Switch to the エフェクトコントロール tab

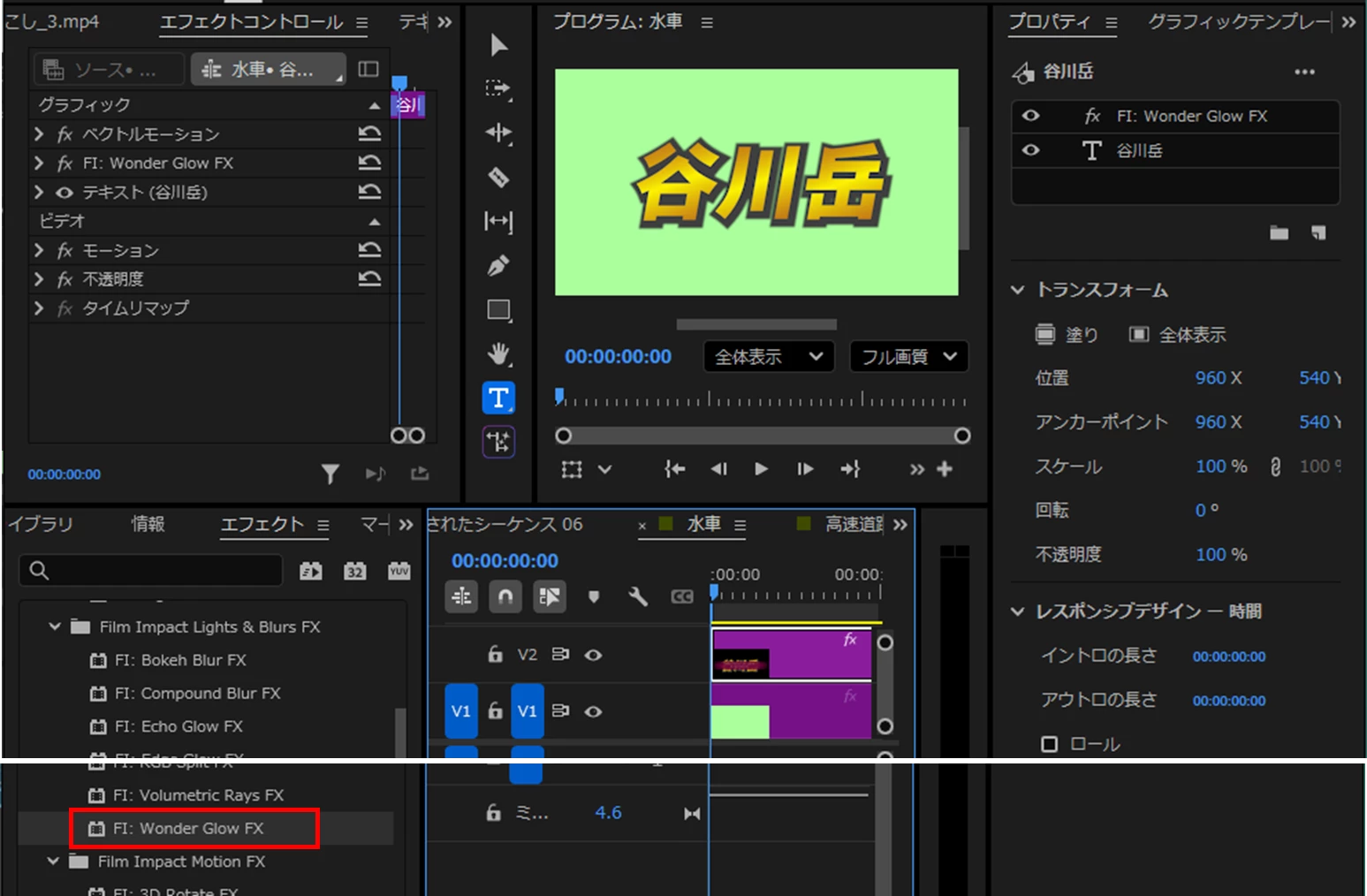pyautogui.click(x=252, y=22)
